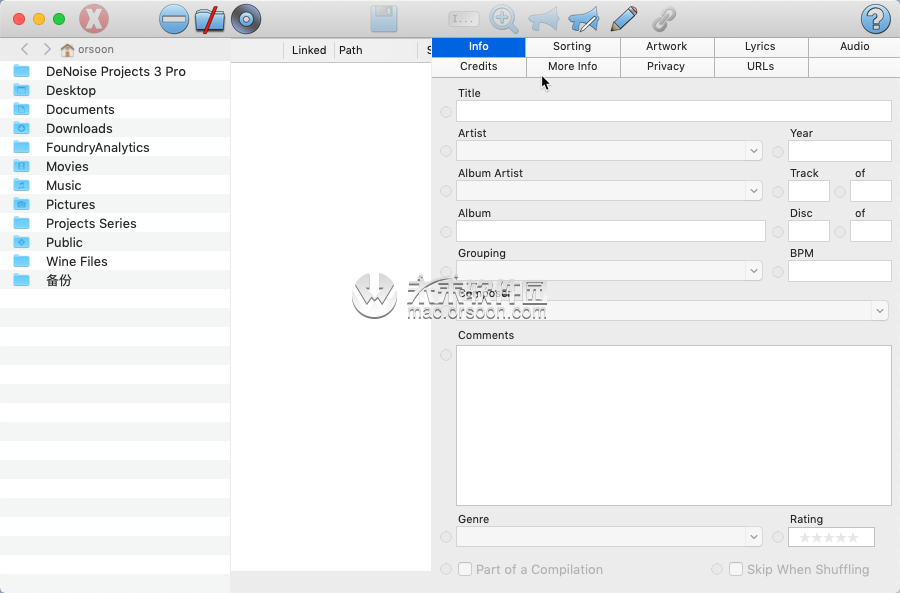Open the Album Artist dropdown arrow

pos(754,191)
